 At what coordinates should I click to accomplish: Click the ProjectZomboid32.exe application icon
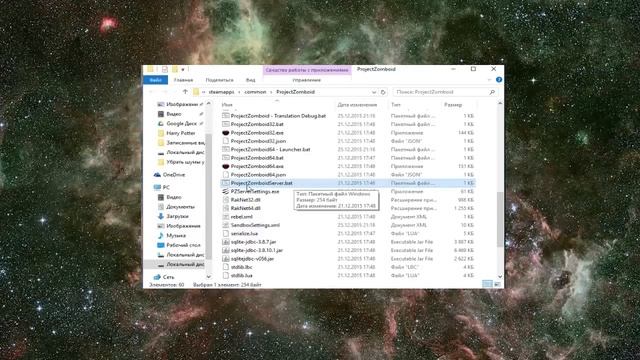[226, 133]
